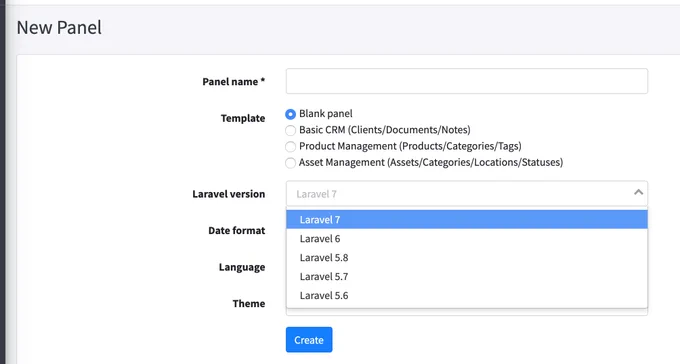Choose Asset Management template option
680x364 pixels.
[x=290, y=163]
